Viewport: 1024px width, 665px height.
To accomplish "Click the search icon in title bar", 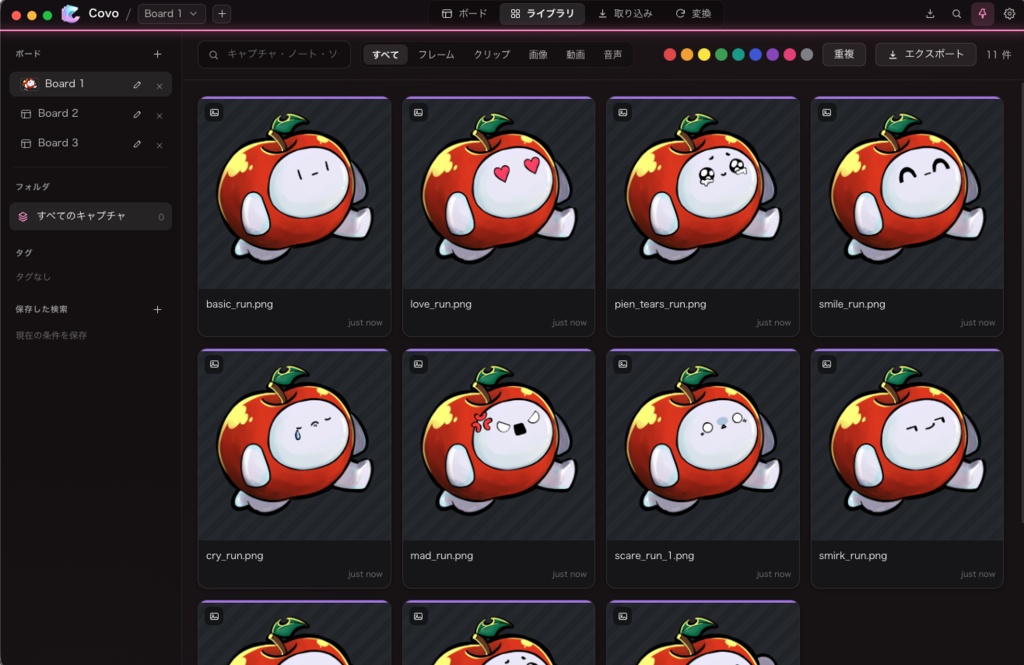I will coord(956,14).
